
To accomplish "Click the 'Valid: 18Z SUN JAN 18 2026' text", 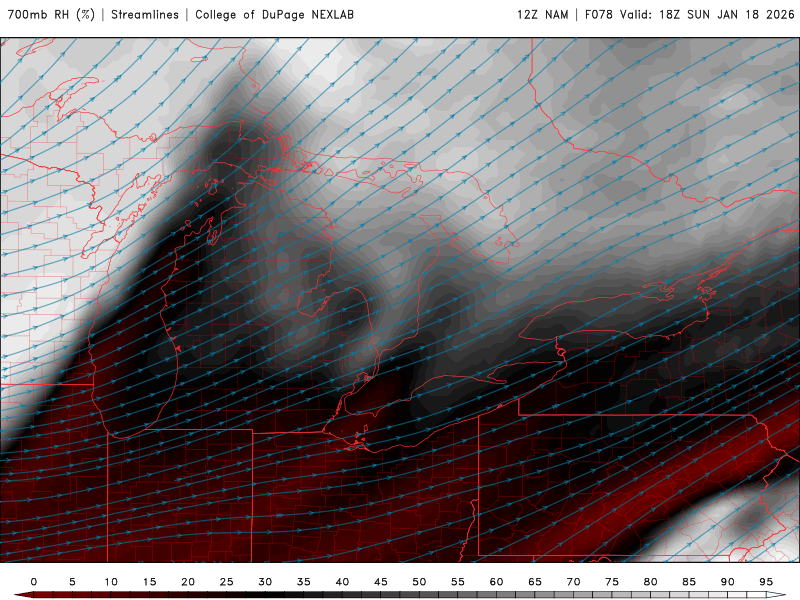I will (707, 15).
